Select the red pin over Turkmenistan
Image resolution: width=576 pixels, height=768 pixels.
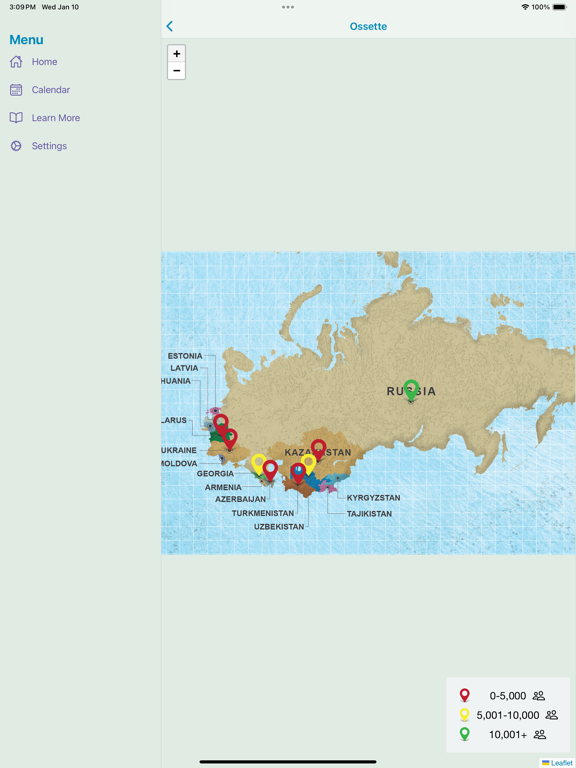298,473
